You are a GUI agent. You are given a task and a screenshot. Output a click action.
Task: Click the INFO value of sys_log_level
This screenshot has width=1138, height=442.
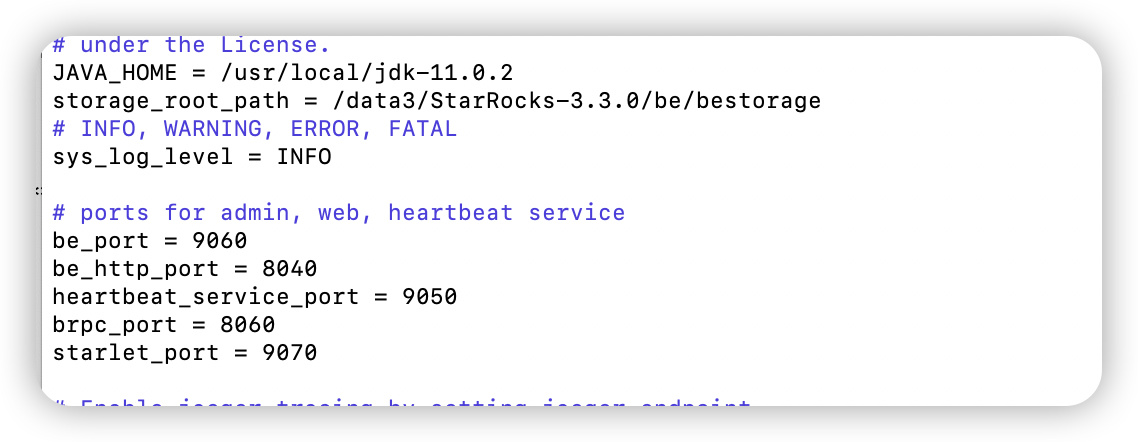point(303,157)
